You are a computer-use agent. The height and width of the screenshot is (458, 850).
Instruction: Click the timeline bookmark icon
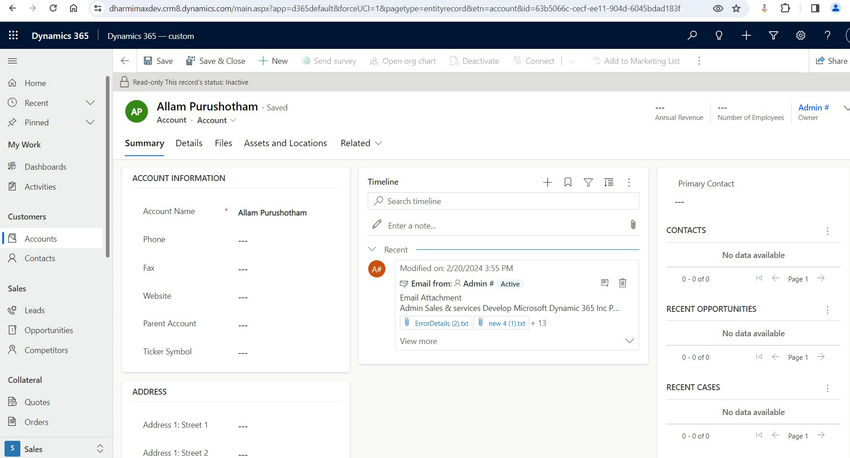(x=568, y=182)
